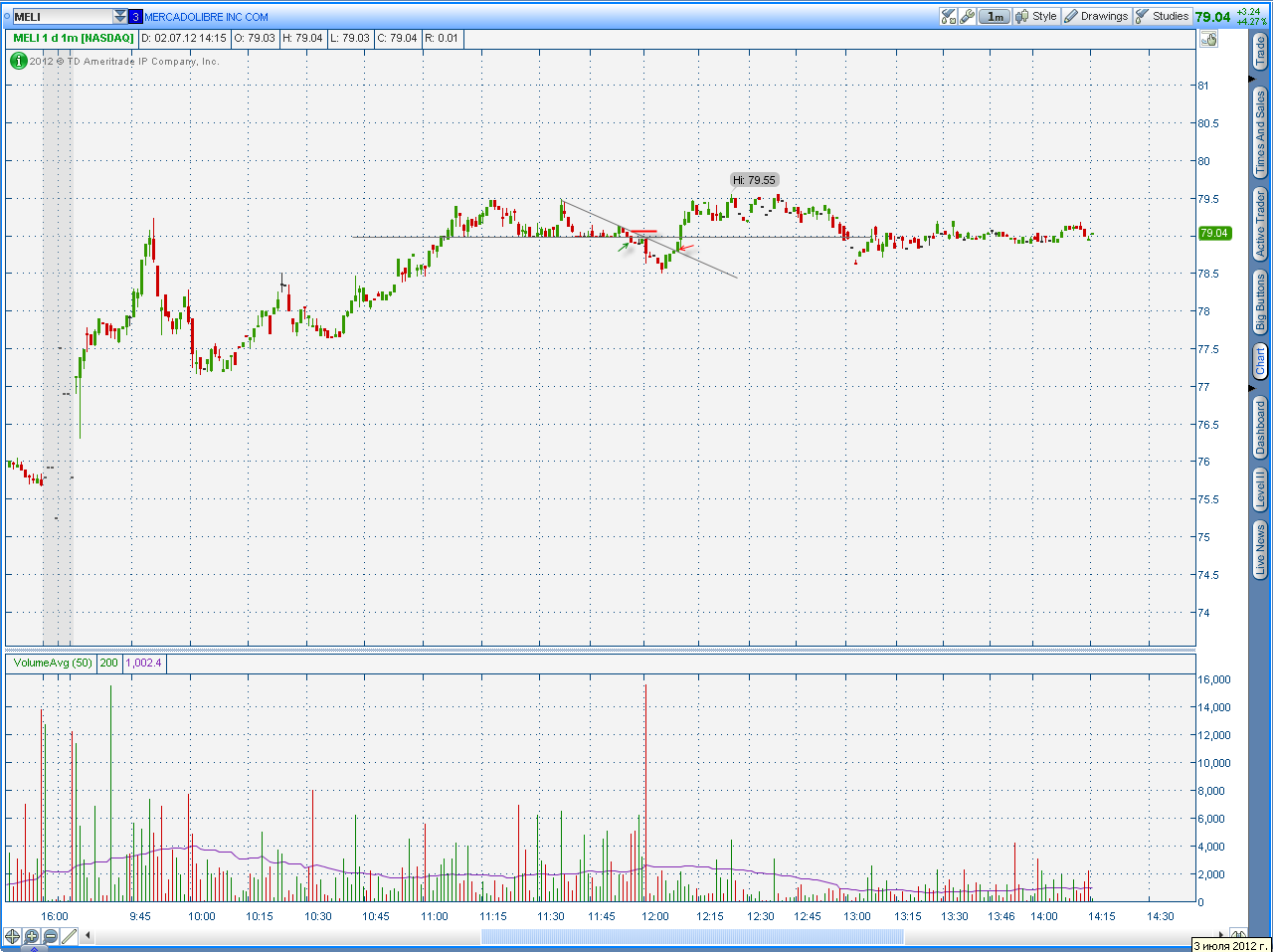Click the green info icon on chart

[x=18, y=61]
